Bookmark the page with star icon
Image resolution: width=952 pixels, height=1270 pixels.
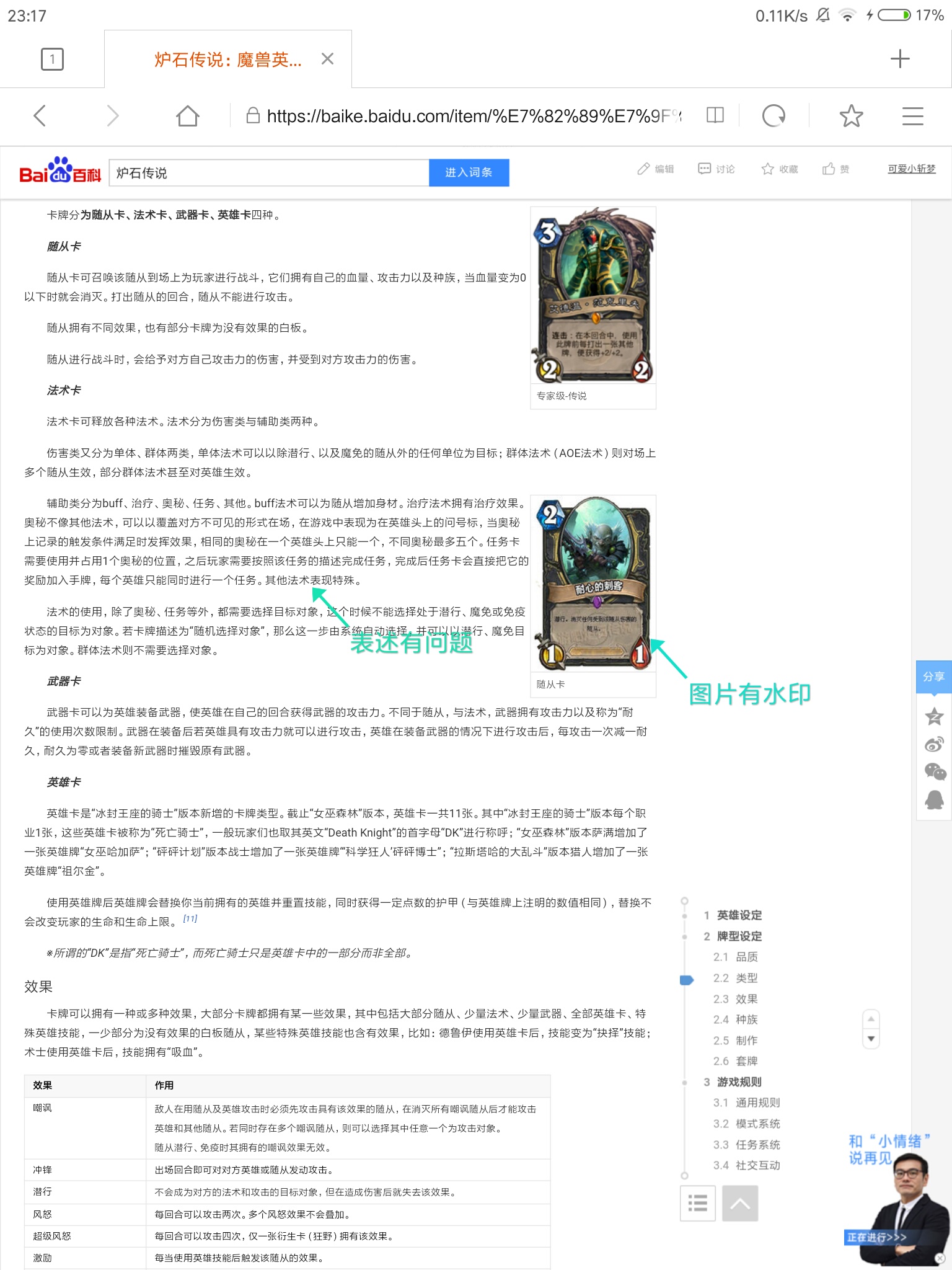pyautogui.click(x=851, y=116)
